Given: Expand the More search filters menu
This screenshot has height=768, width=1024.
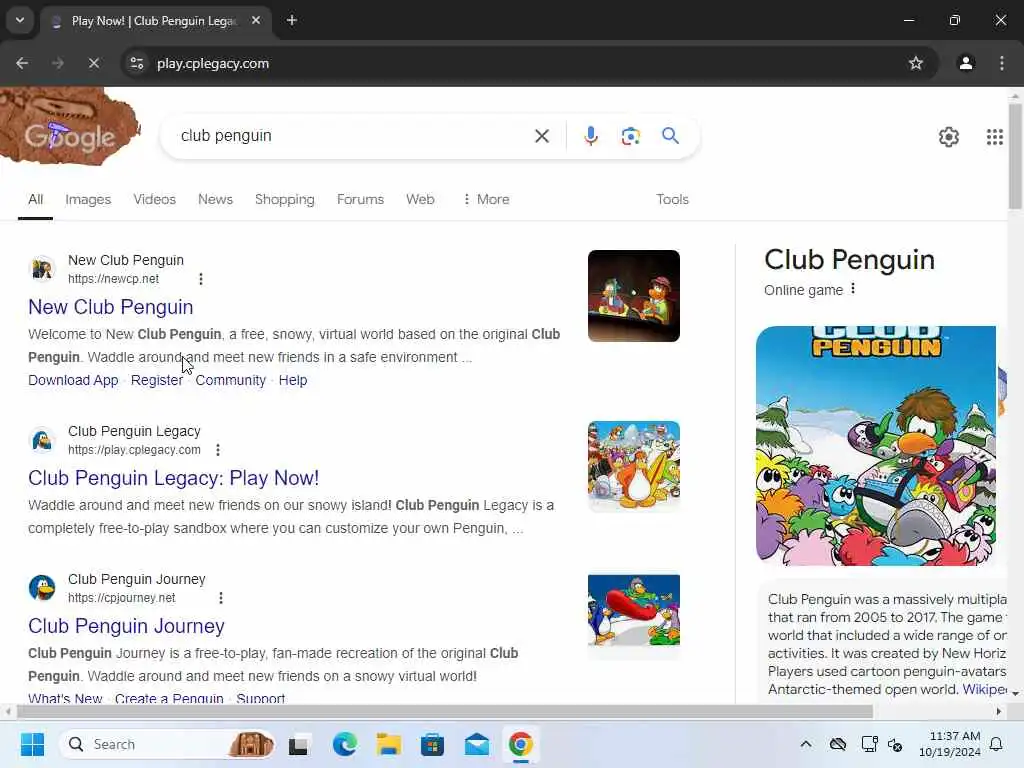Looking at the screenshot, I should (486, 199).
